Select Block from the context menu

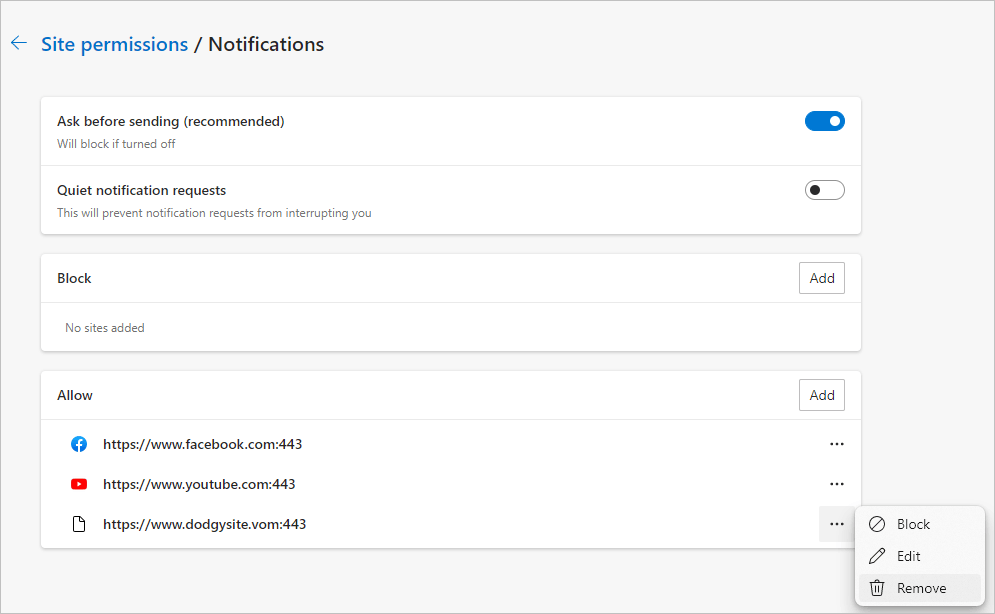913,524
